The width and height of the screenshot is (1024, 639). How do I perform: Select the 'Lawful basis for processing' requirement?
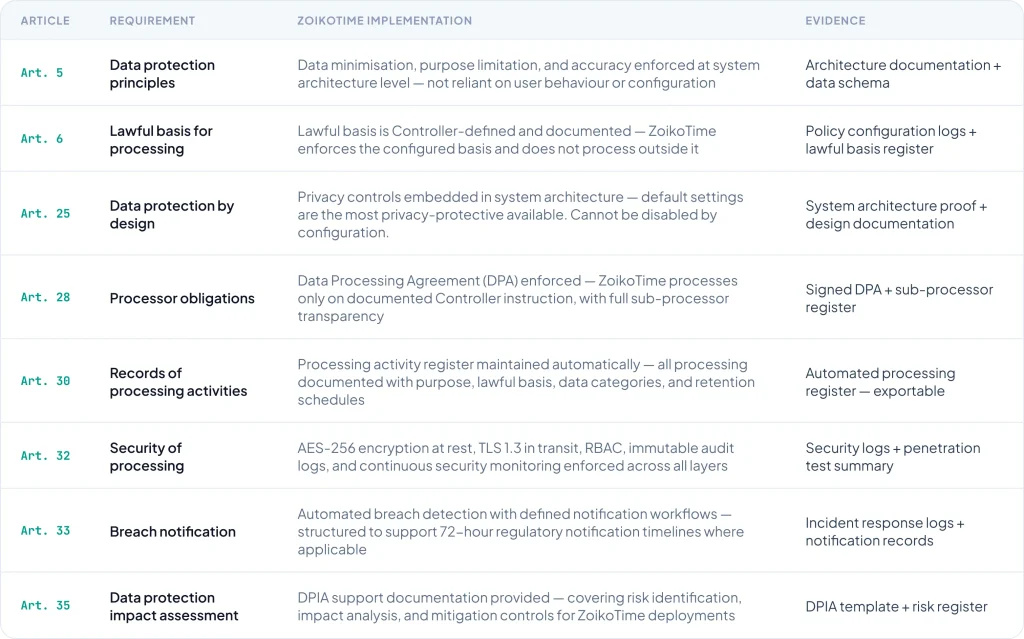[161, 140]
